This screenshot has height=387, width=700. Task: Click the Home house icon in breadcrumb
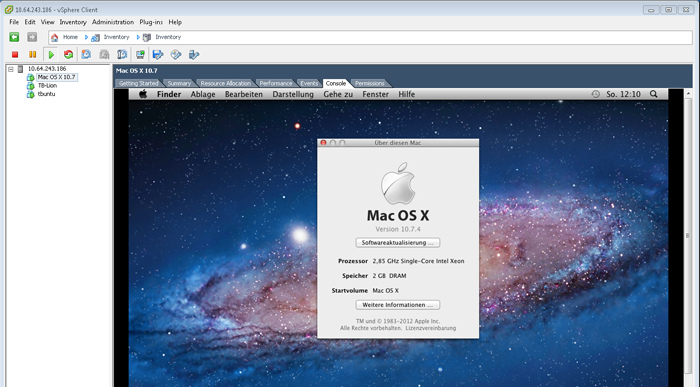click(x=54, y=37)
